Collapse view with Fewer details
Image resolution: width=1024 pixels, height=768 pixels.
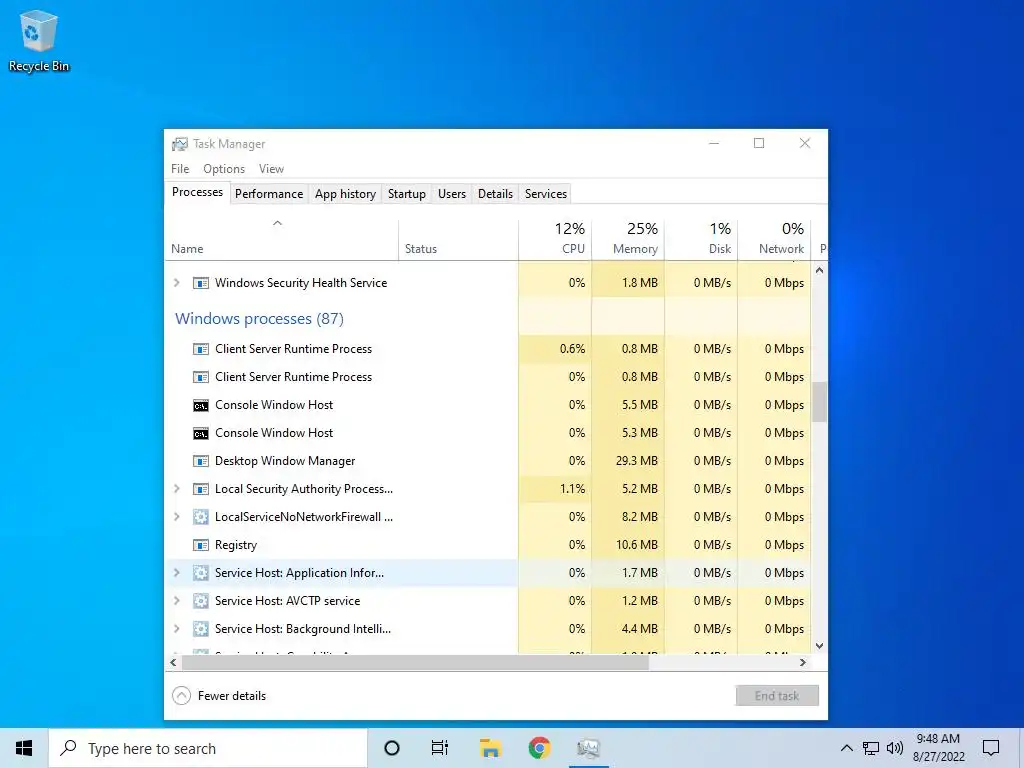(x=219, y=696)
